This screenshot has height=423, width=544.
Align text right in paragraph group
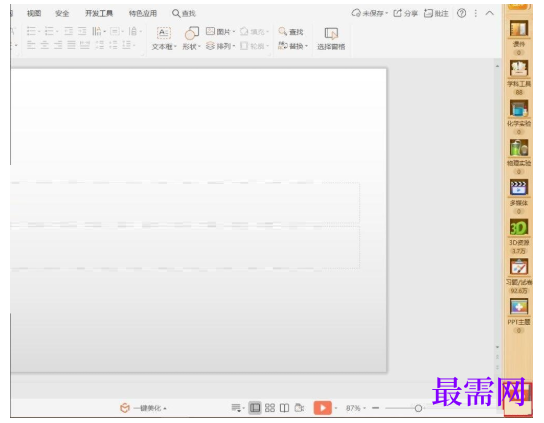pos(58,45)
